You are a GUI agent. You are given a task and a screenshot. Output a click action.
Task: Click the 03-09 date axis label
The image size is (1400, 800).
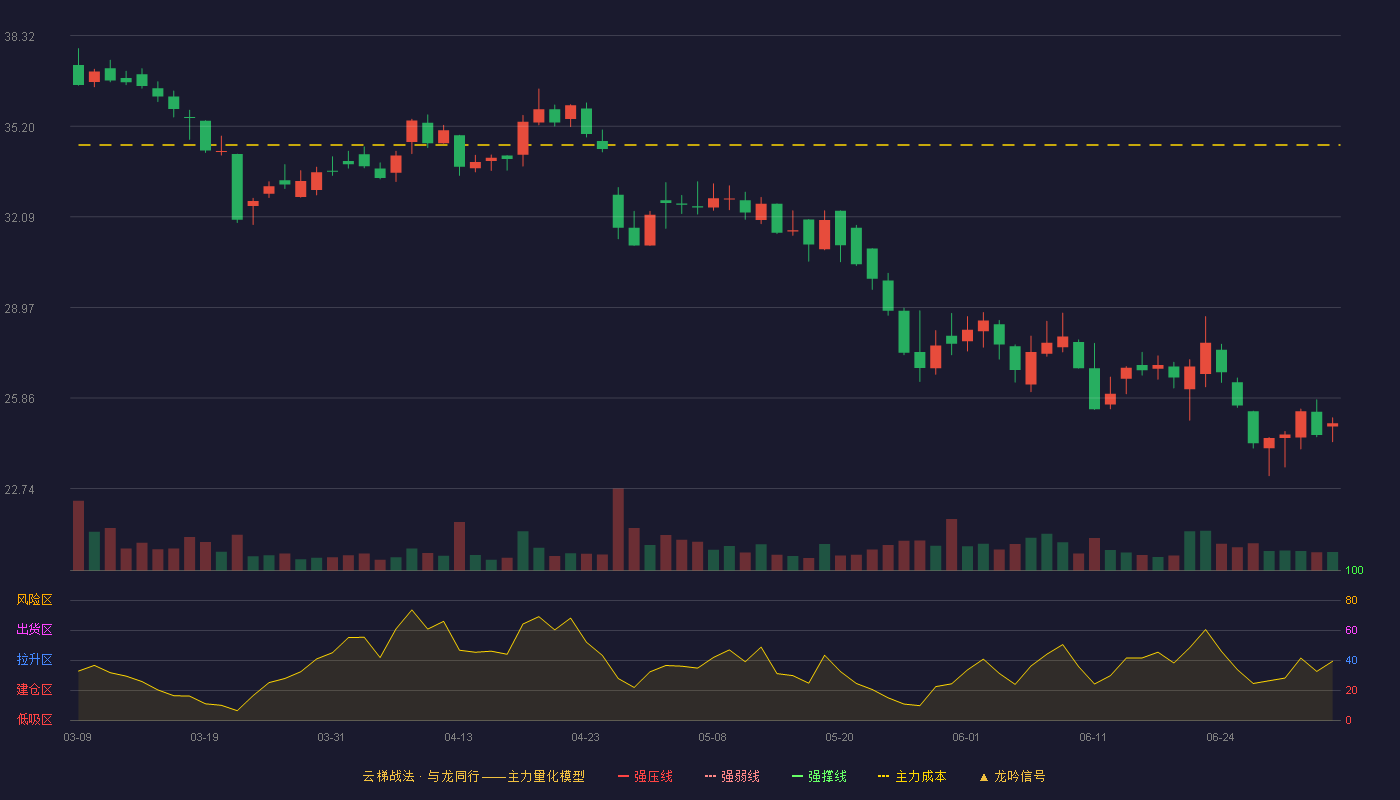tap(78, 737)
